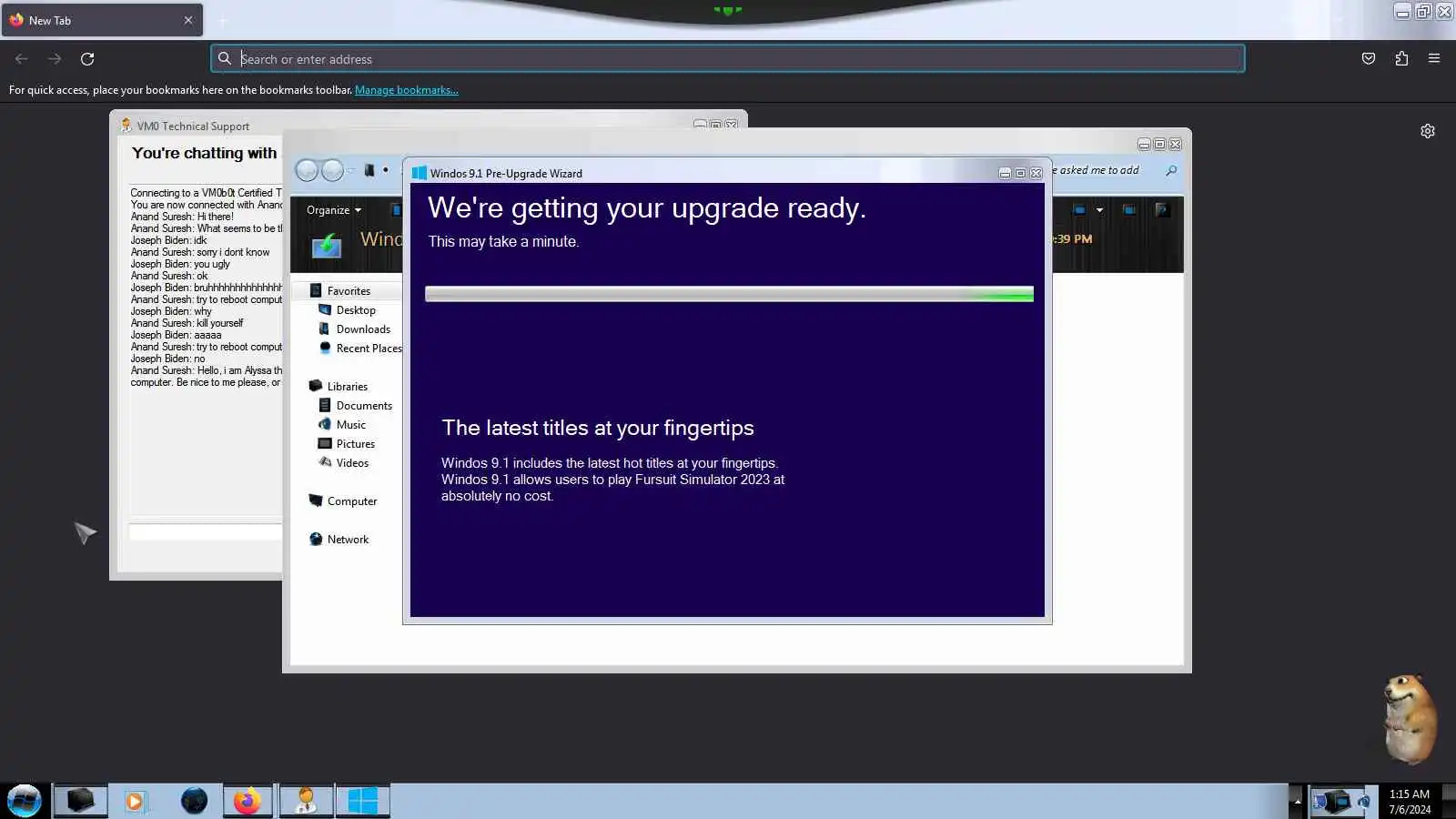Close the New Tab tab
Image resolution: width=1456 pixels, height=819 pixels.
tap(188, 20)
